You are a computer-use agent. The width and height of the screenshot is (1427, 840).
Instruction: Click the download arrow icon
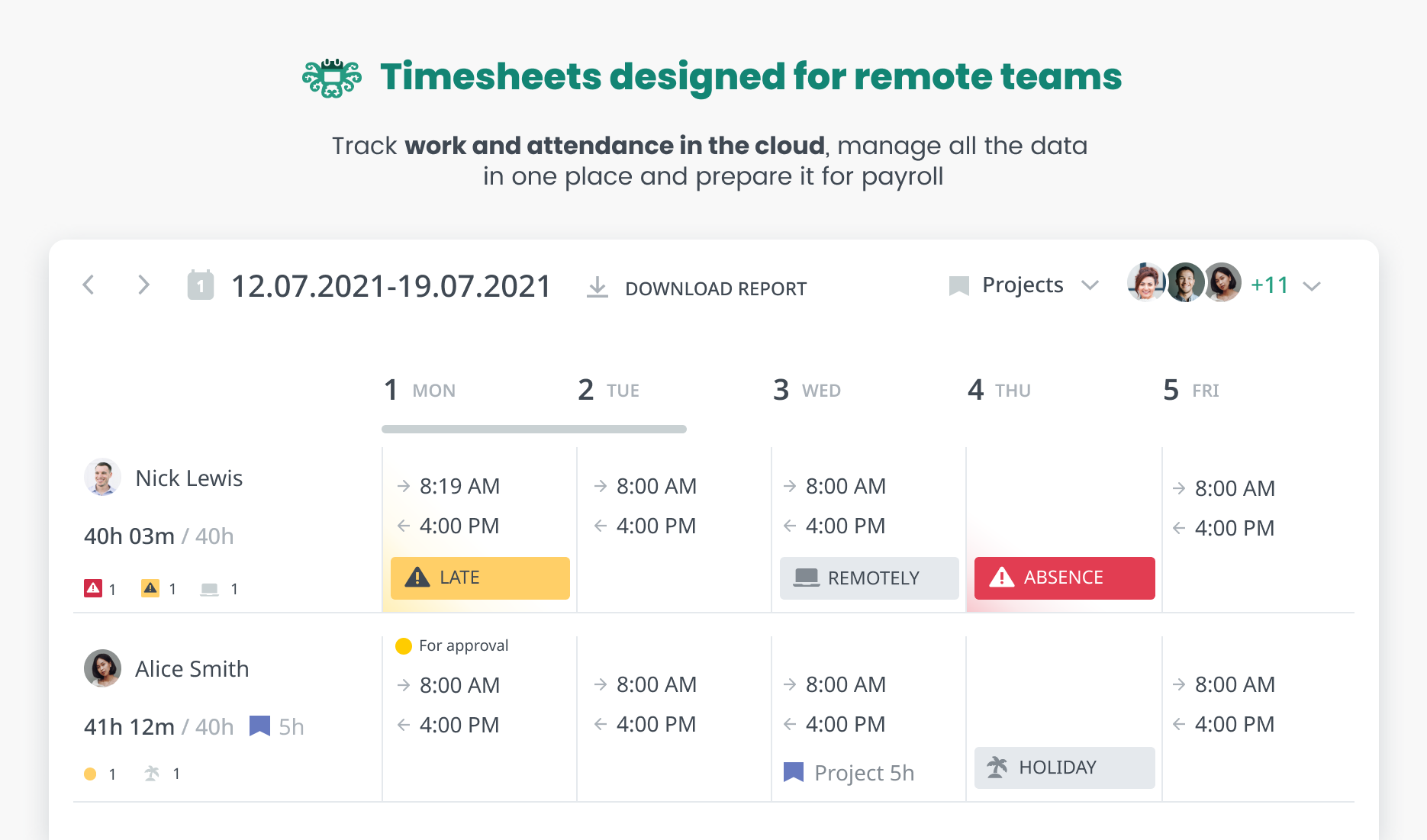click(598, 288)
